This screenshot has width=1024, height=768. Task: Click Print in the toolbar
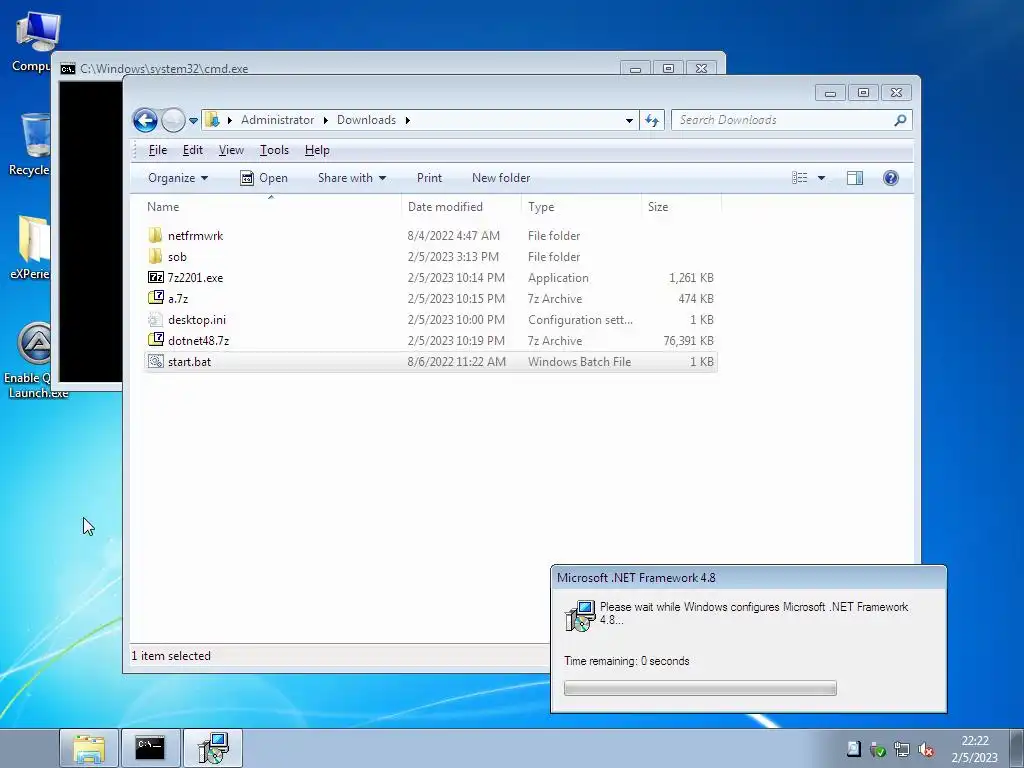point(429,178)
